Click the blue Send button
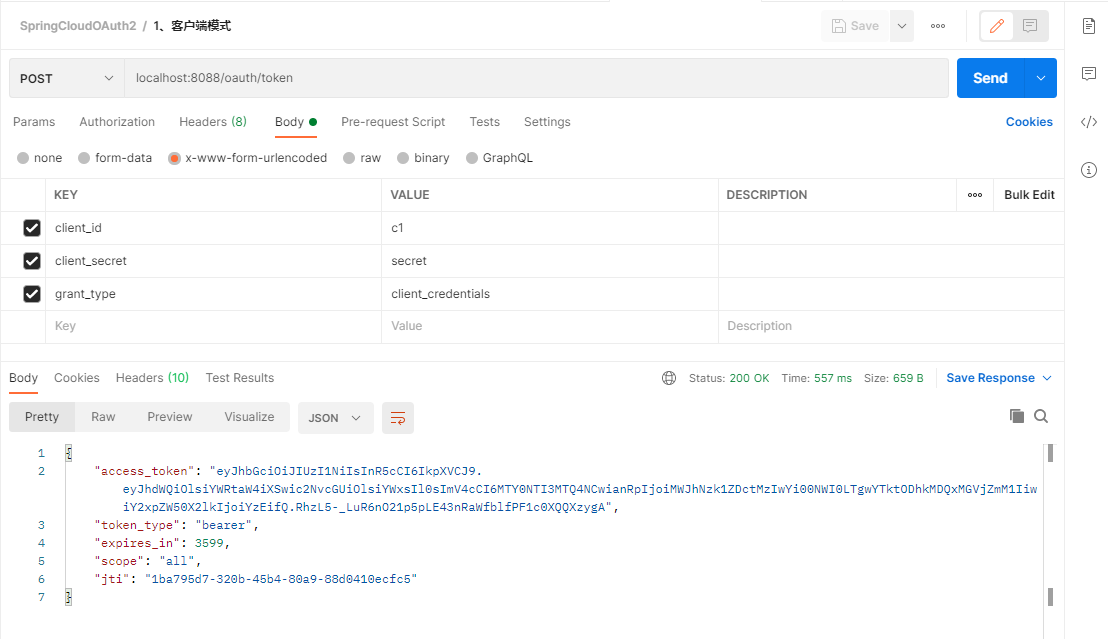This screenshot has height=639, width=1108. 990,78
